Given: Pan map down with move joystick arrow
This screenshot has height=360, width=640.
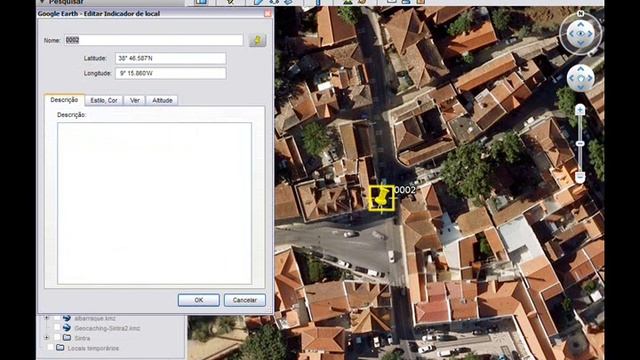Looking at the screenshot, I should [x=580, y=87].
